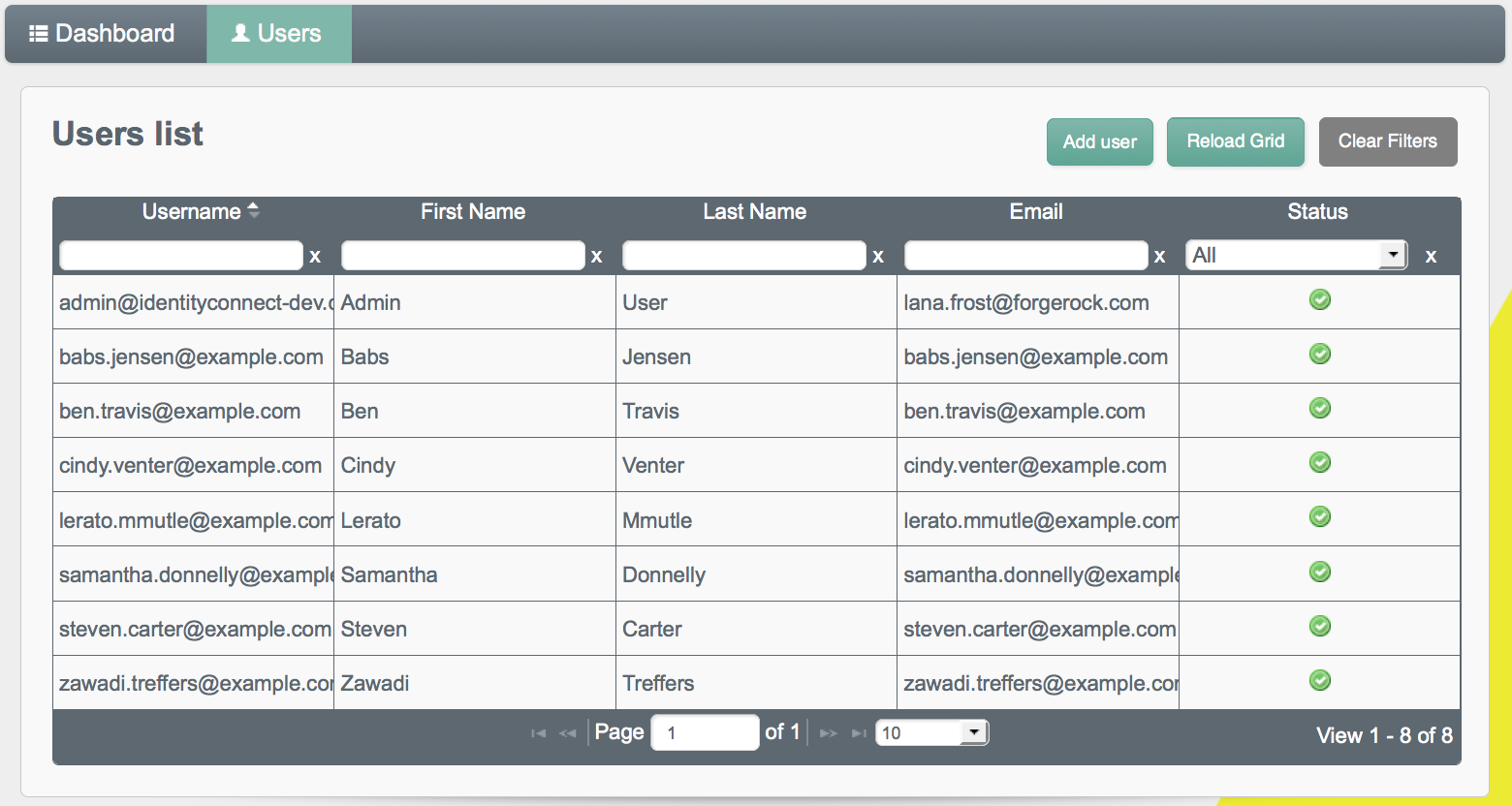Click status check icon for Lerato row
The width and height of the screenshot is (1512, 806).
[x=1320, y=516]
